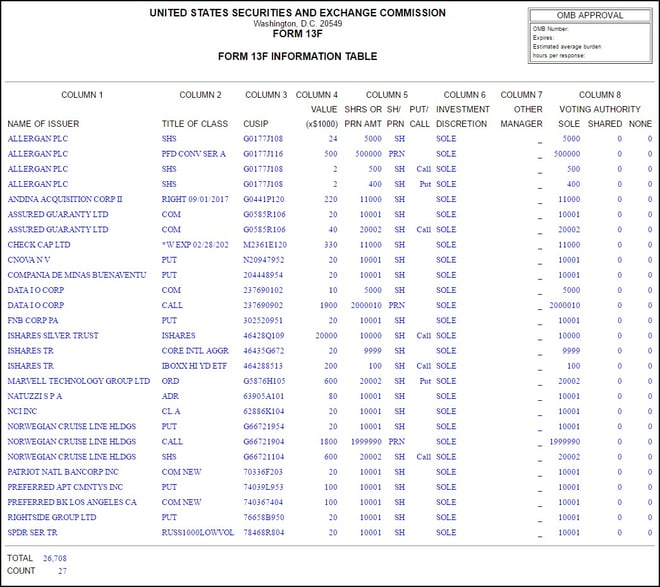The width and height of the screenshot is (660, 587).
Task: Click the value 20000 for iShares Silver
Action: point(326,335)
